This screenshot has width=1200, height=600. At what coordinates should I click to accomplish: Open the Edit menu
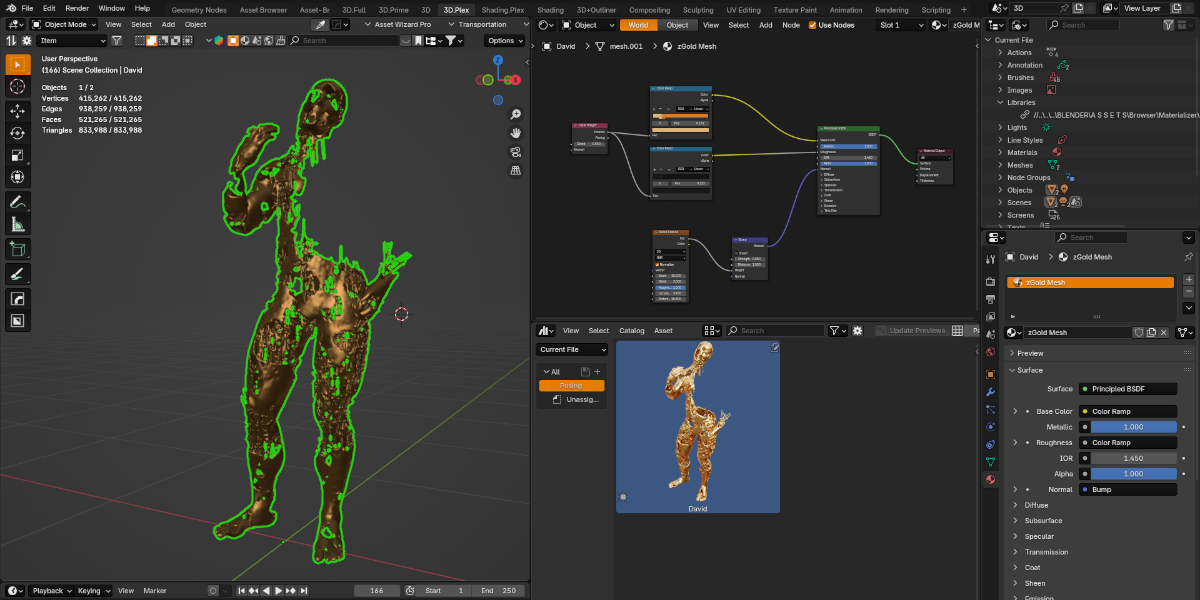click(49, 8)
